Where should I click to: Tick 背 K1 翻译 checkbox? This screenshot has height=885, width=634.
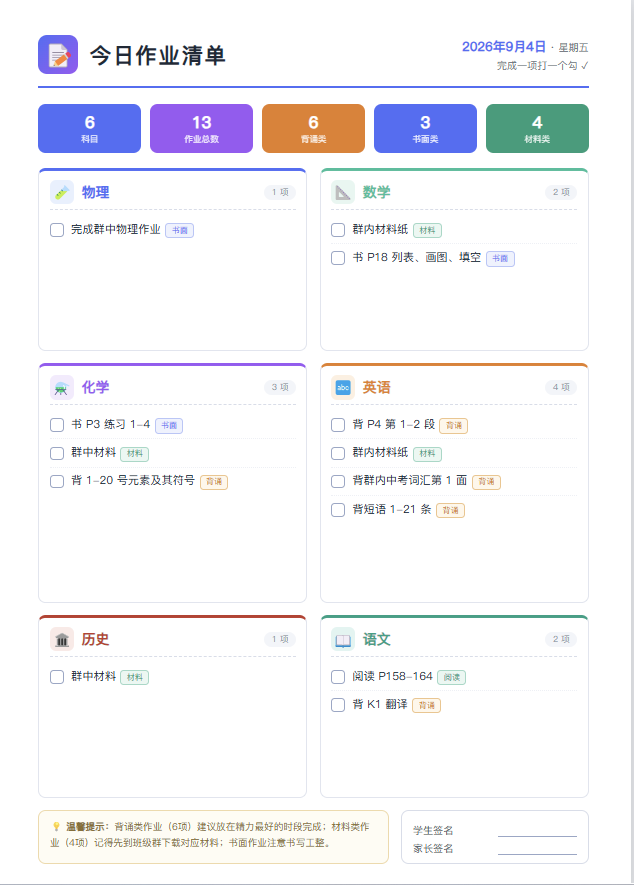tap(338, 705)
